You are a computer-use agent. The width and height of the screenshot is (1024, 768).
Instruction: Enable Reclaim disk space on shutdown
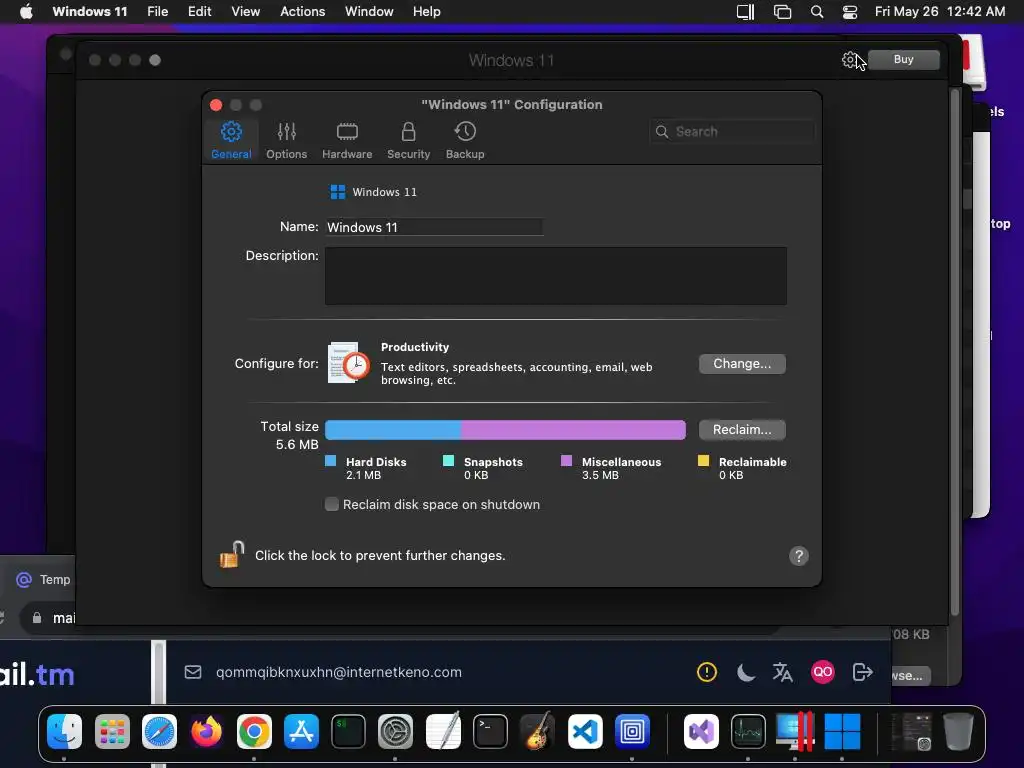point(332,504)
